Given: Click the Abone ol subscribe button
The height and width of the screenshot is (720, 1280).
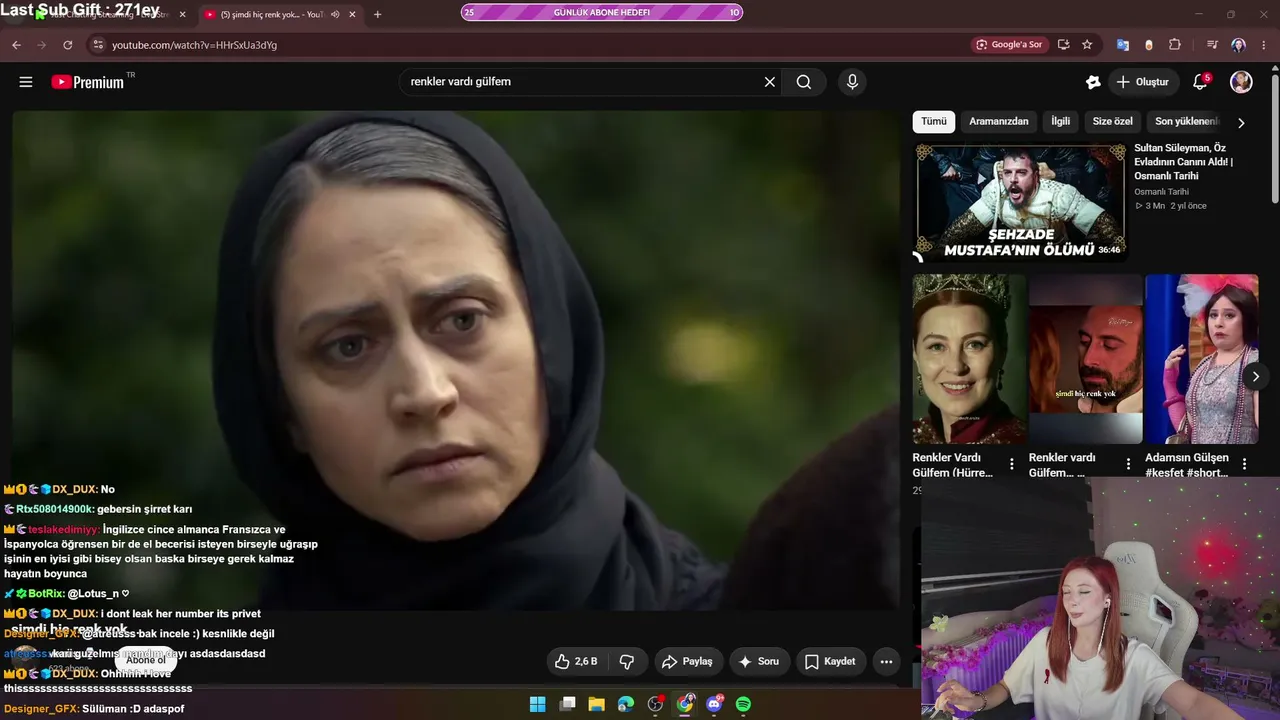Looking at the screenshot, I should [x=146, y=660].
